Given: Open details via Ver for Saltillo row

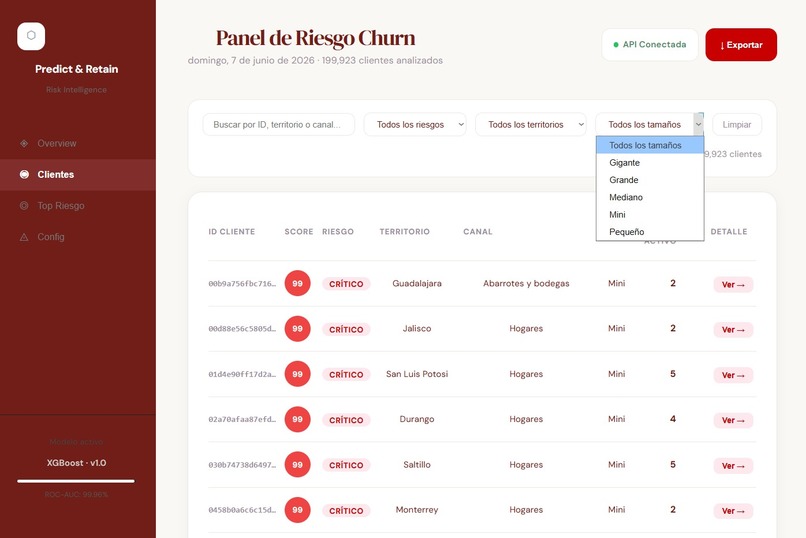Looking at the screenshot, I should 733,466.
